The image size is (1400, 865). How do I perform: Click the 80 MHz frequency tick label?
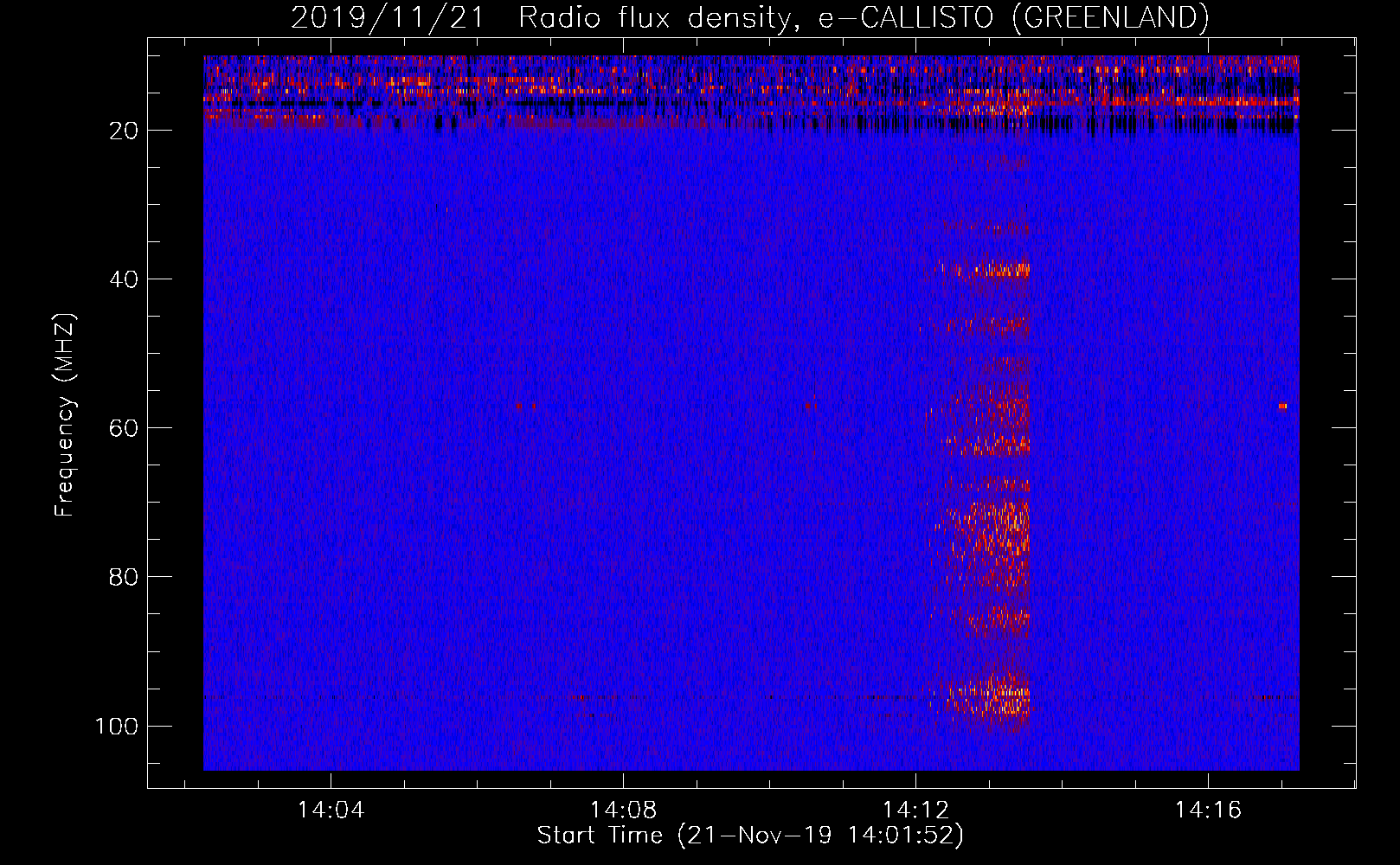124,577
